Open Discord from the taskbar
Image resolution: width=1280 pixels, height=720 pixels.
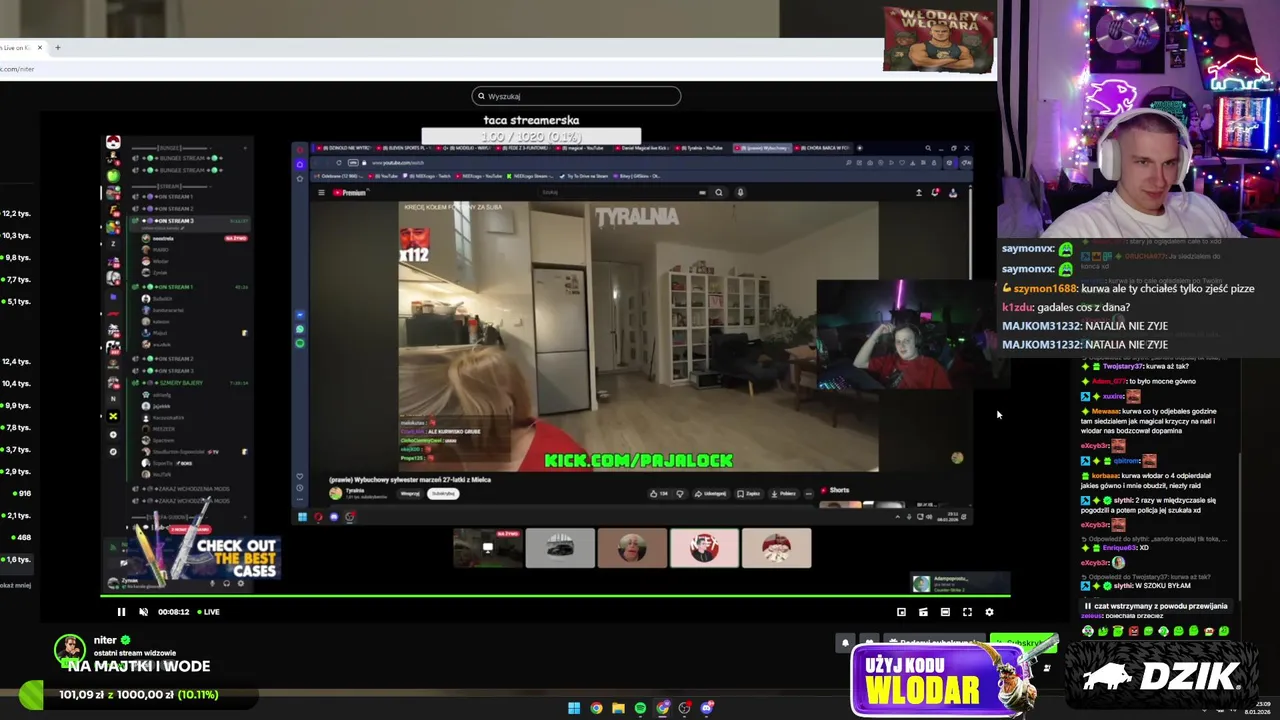[706, 708]
